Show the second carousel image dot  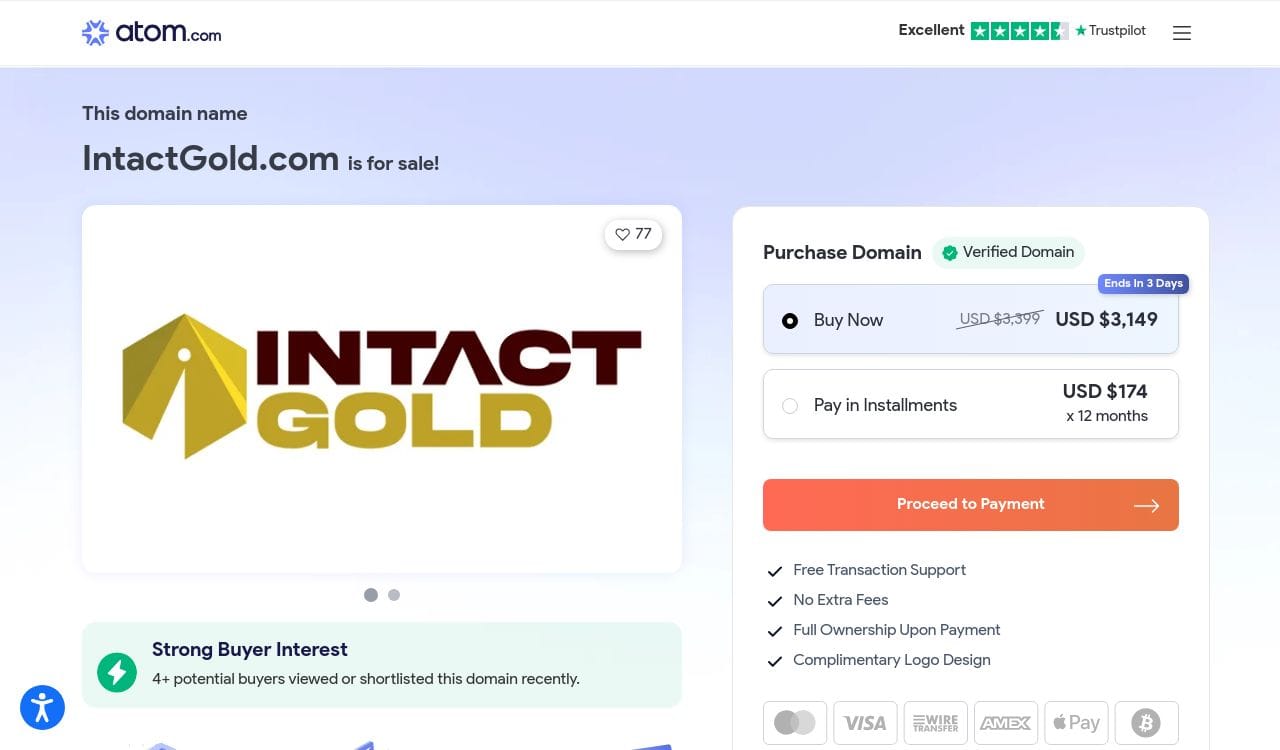click(x=394, y=595)
